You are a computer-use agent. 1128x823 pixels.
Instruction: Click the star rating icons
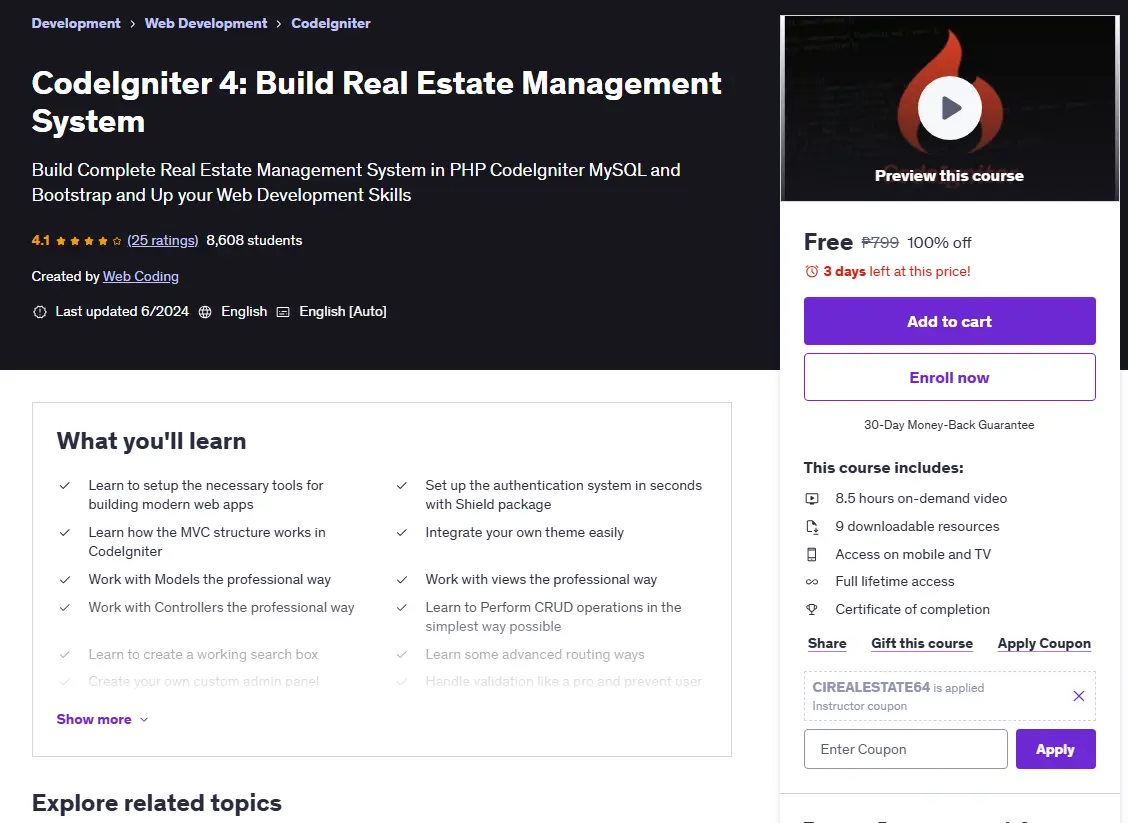(88, 241)
